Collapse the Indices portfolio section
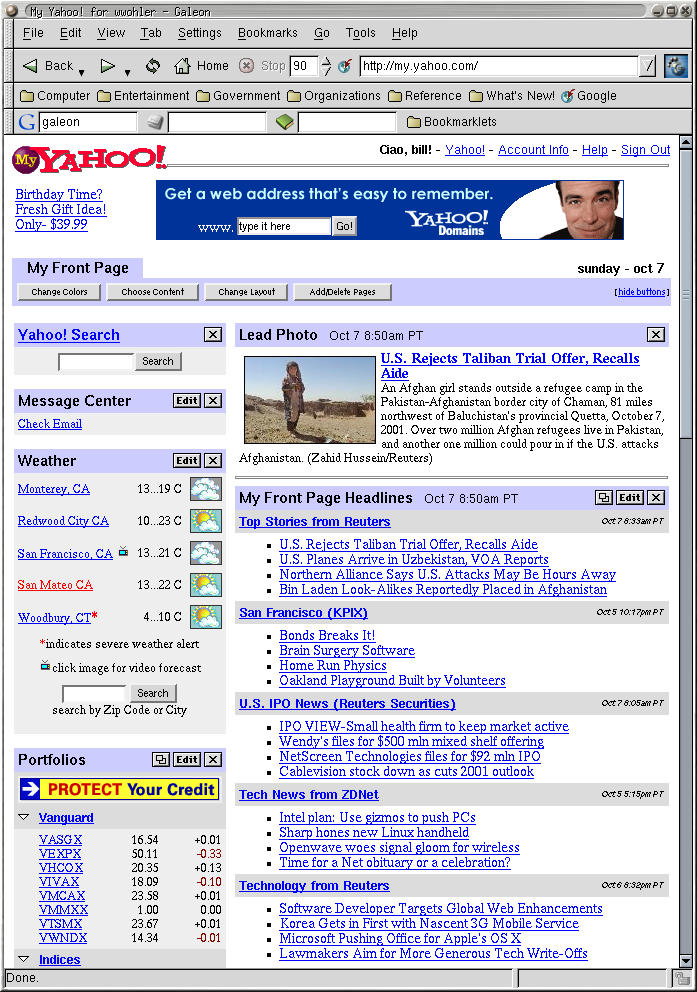 24,960
